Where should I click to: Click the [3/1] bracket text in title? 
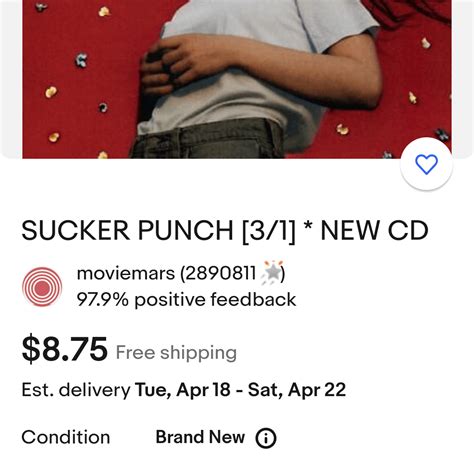[269, 231]
